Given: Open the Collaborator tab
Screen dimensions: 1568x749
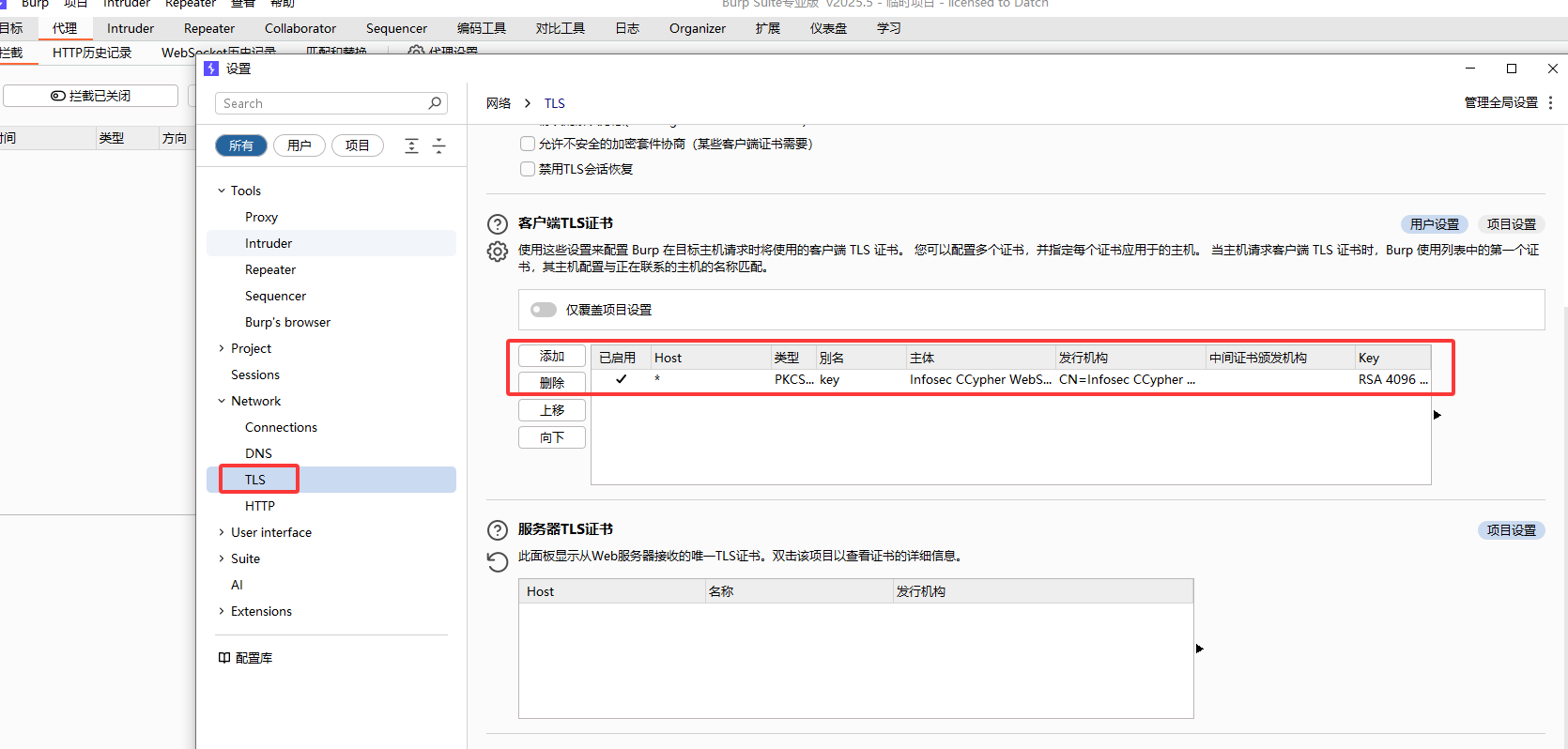Looking at the screenshot, I should [300, 28].
